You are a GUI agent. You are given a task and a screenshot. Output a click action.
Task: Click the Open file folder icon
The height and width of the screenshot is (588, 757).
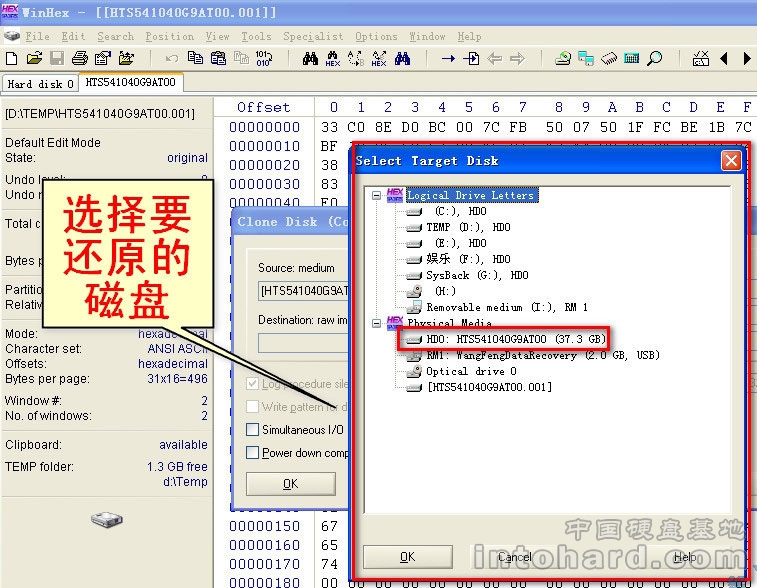(34, 59)
